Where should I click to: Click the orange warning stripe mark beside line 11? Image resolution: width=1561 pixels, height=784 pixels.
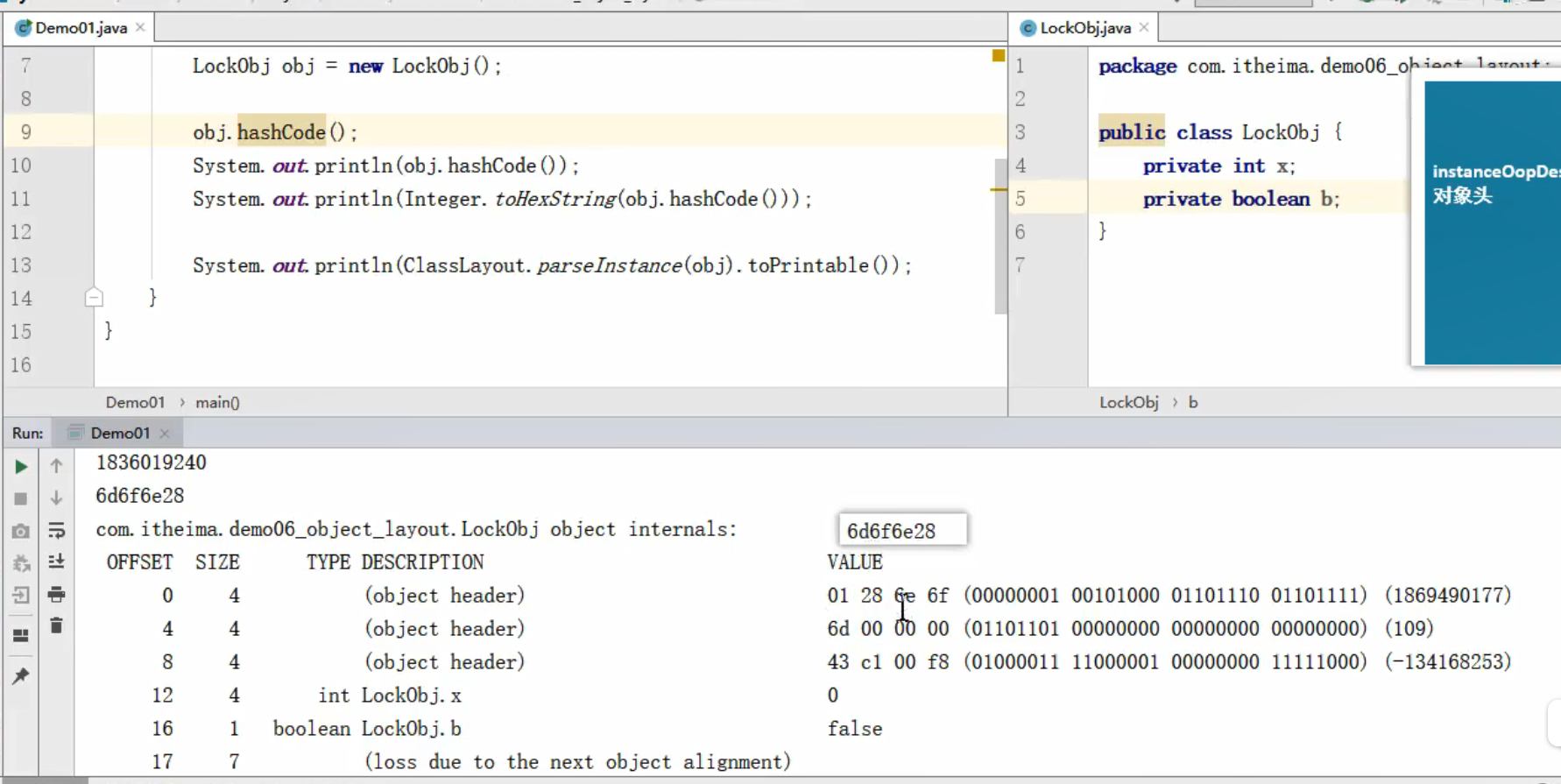coord(999,190)
